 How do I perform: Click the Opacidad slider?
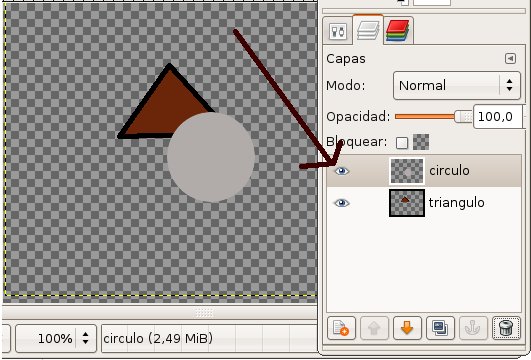coord(433,117)
